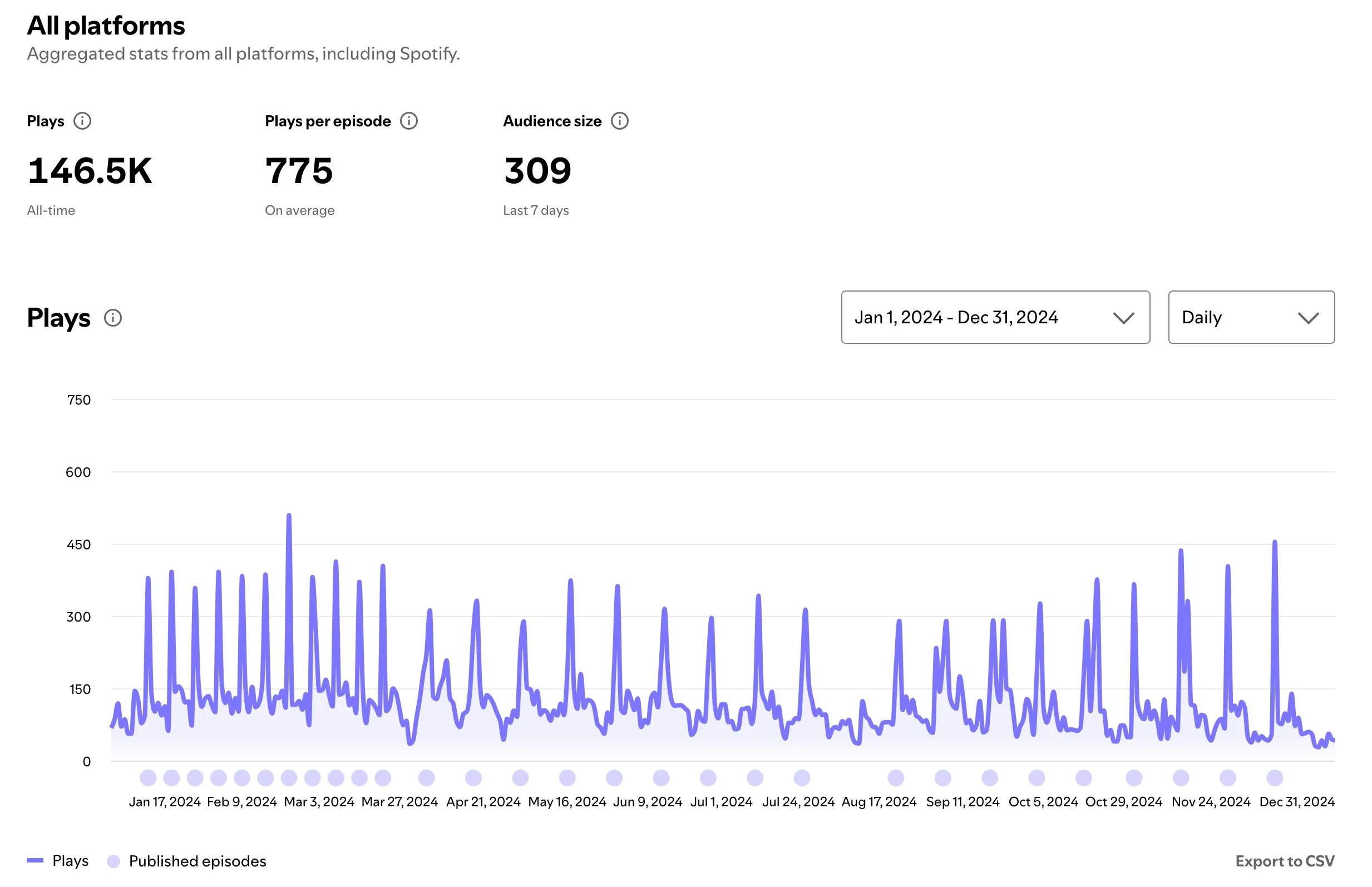Open the Daily granularity dropdown

pyautogui.click(x=1251, y=317)
